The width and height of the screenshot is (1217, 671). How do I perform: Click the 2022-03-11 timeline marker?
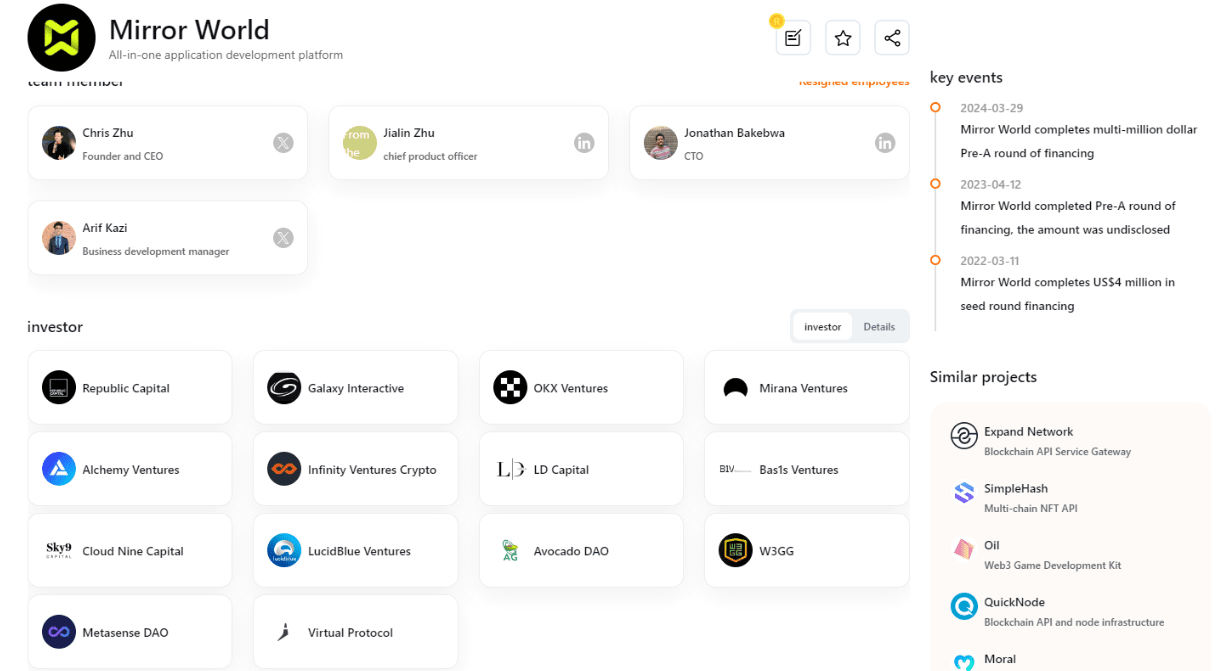[x=935, y=260]
